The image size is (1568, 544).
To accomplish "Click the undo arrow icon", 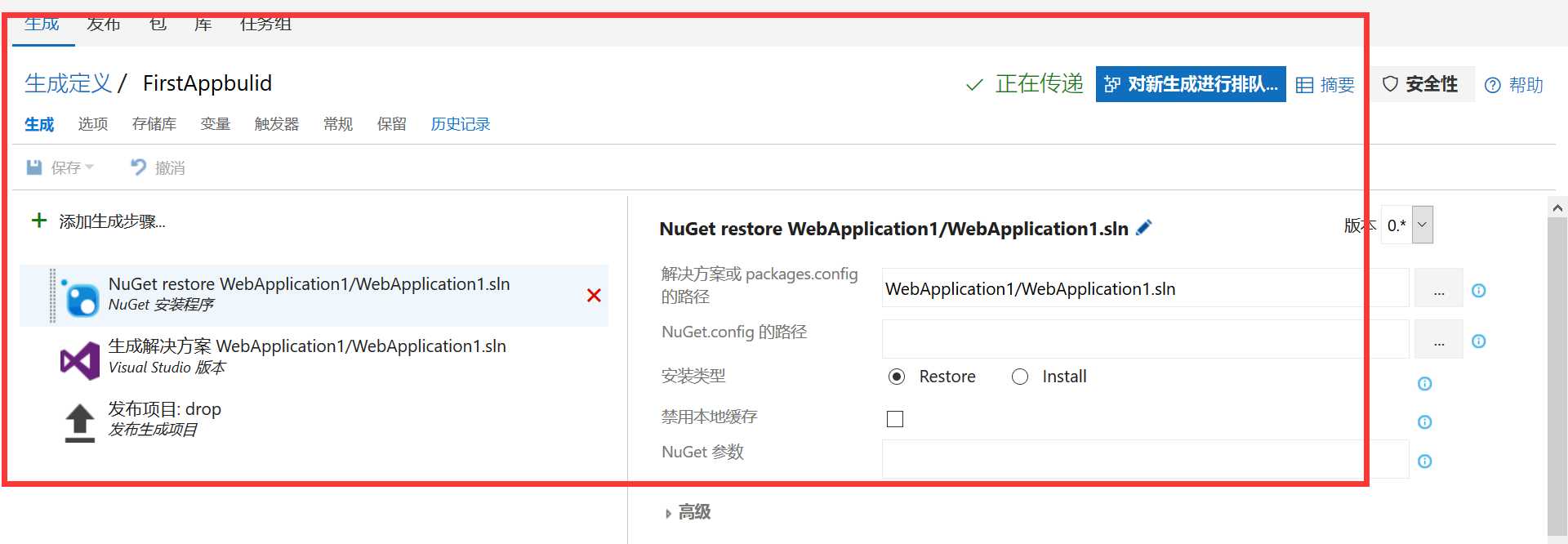I will tap(139, 167).
